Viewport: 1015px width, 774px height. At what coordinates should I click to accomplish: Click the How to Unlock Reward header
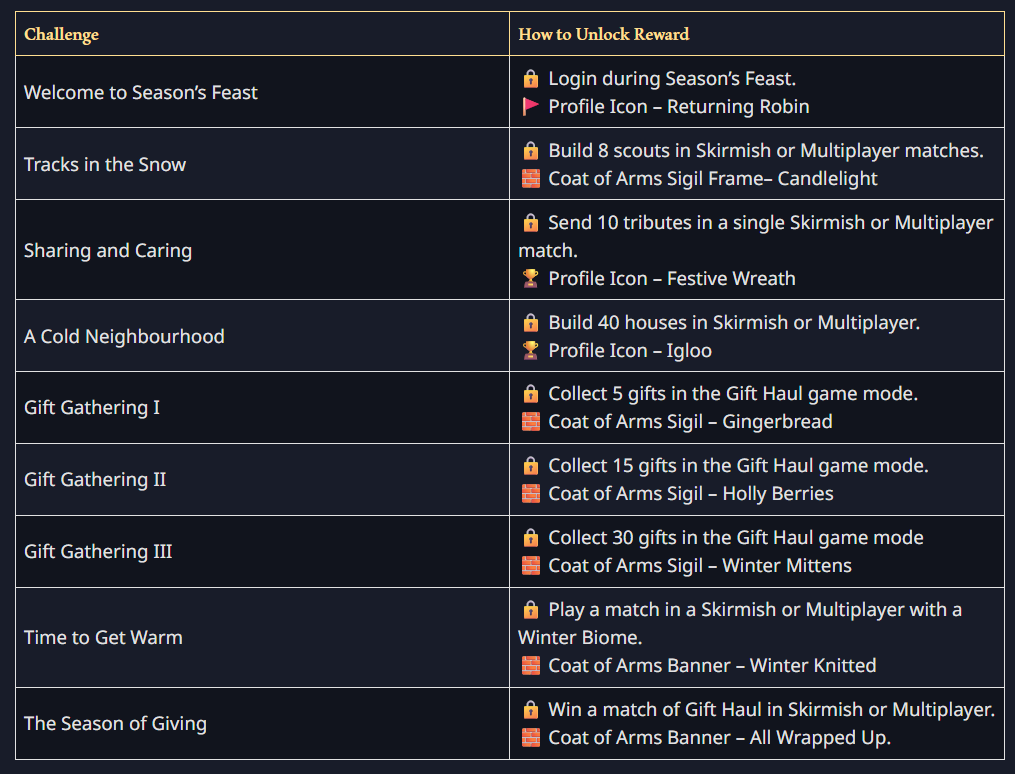(x=603, y=35)
